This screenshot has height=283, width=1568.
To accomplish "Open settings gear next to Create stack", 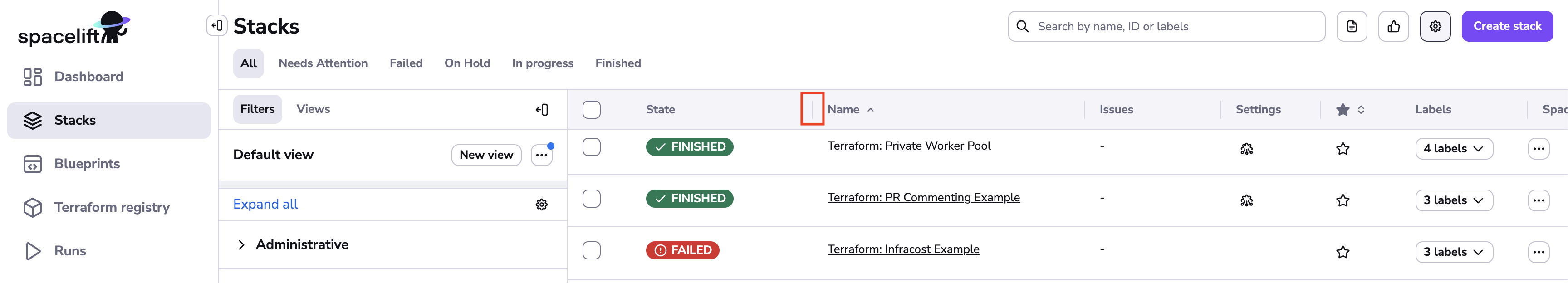I will (x=1435, y=27).
